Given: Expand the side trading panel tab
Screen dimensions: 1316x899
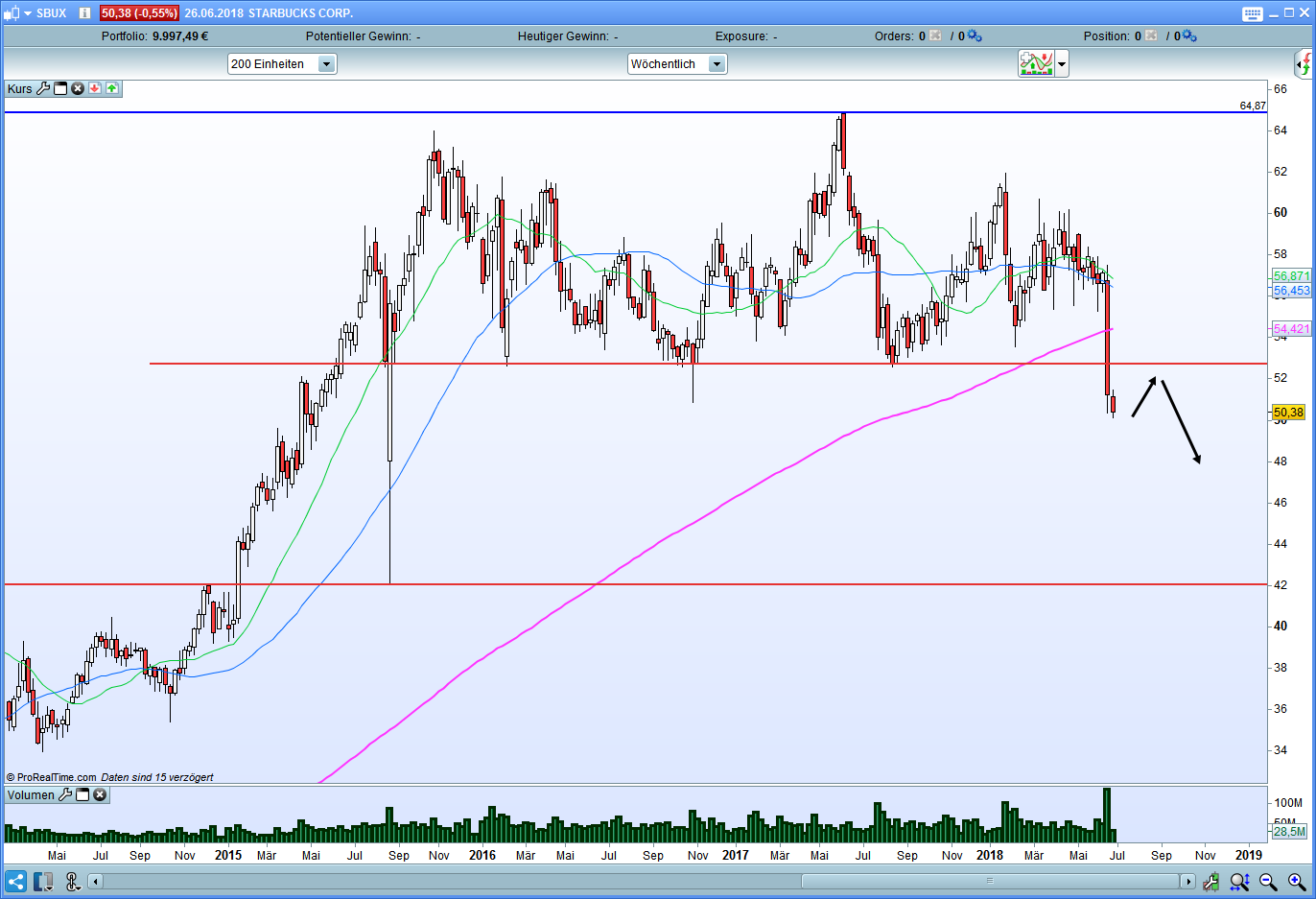Looking at the screenshot, I should (1304, 64).
